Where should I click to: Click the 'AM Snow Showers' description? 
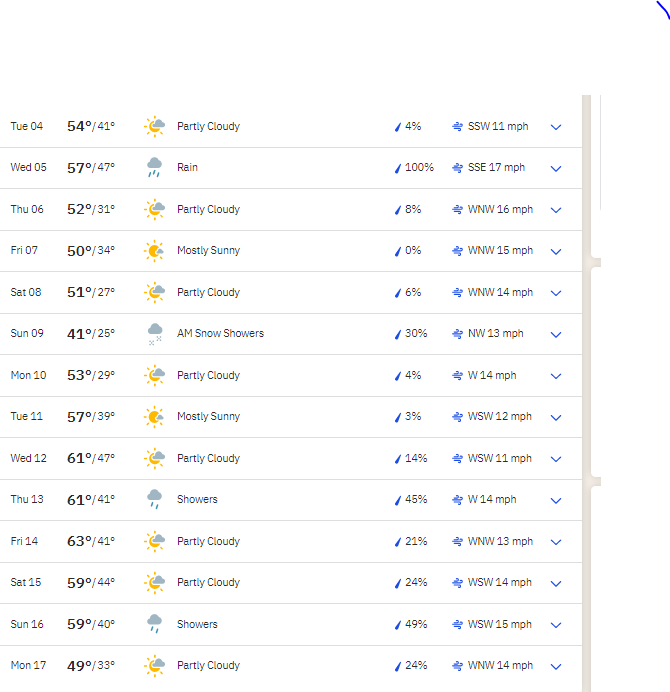pos(220,333)
